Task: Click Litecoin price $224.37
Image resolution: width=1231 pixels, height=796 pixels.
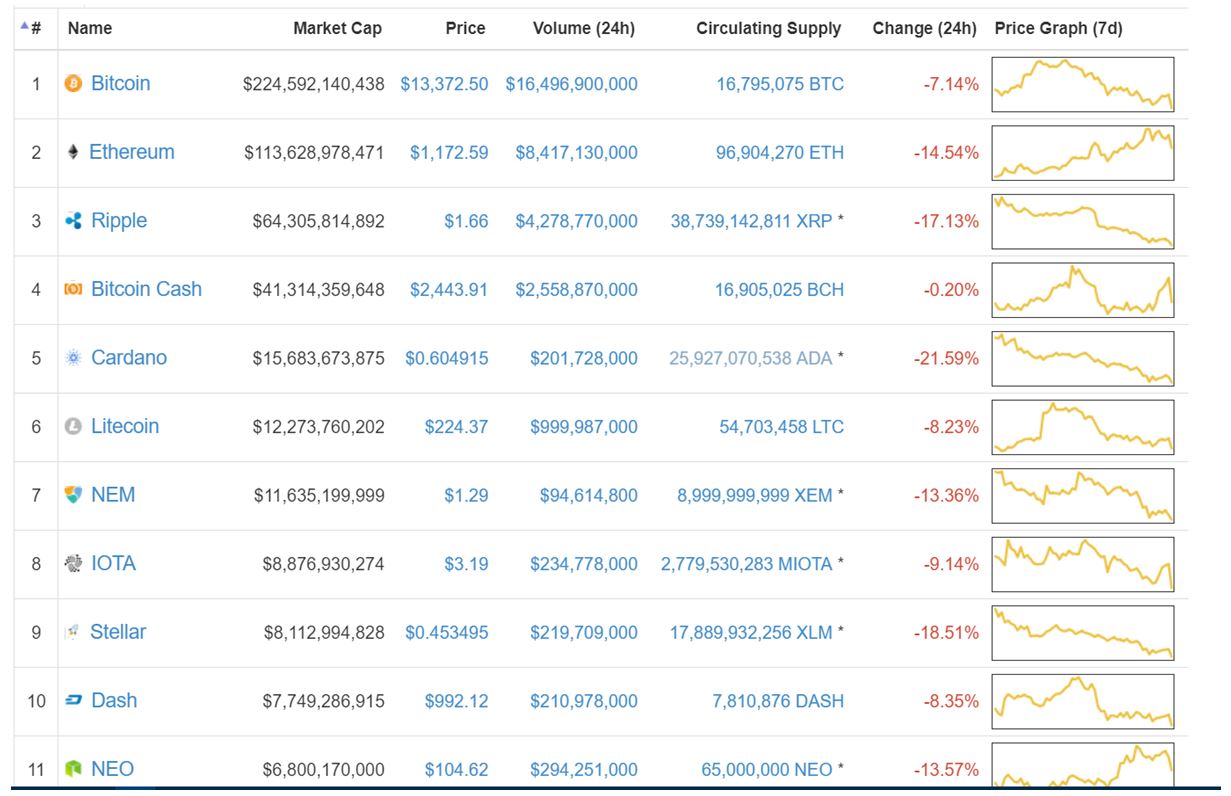Action: pyautogui.click(x=456, y=427)
